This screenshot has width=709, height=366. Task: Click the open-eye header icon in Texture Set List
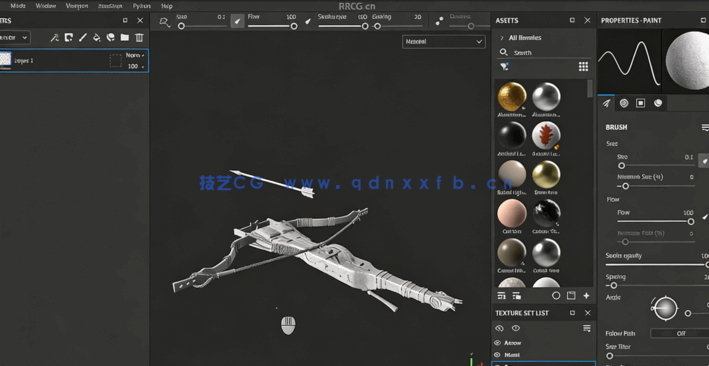click(x=515, y=328)
